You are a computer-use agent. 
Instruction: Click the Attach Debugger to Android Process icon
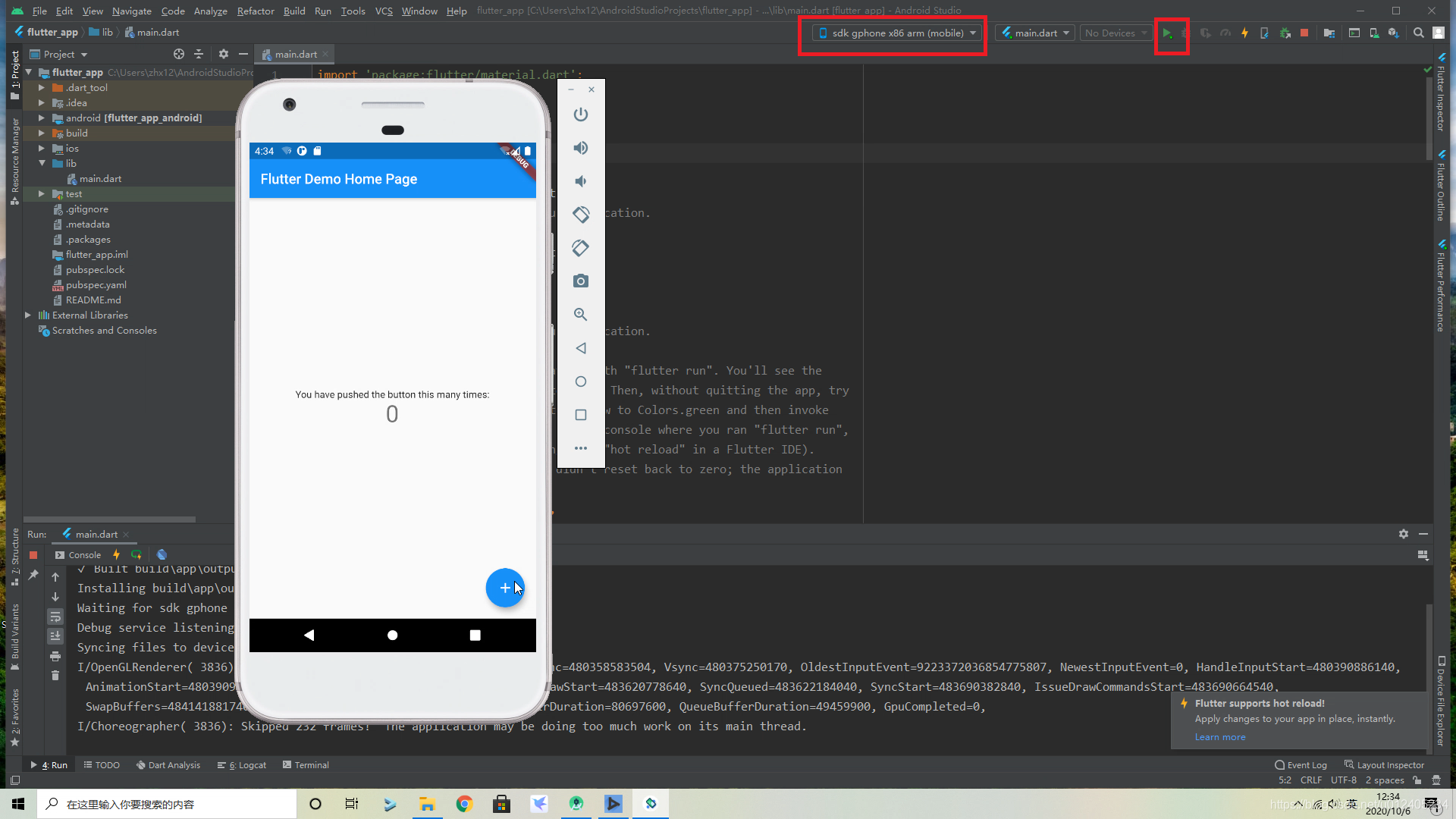click(1285, 33)
